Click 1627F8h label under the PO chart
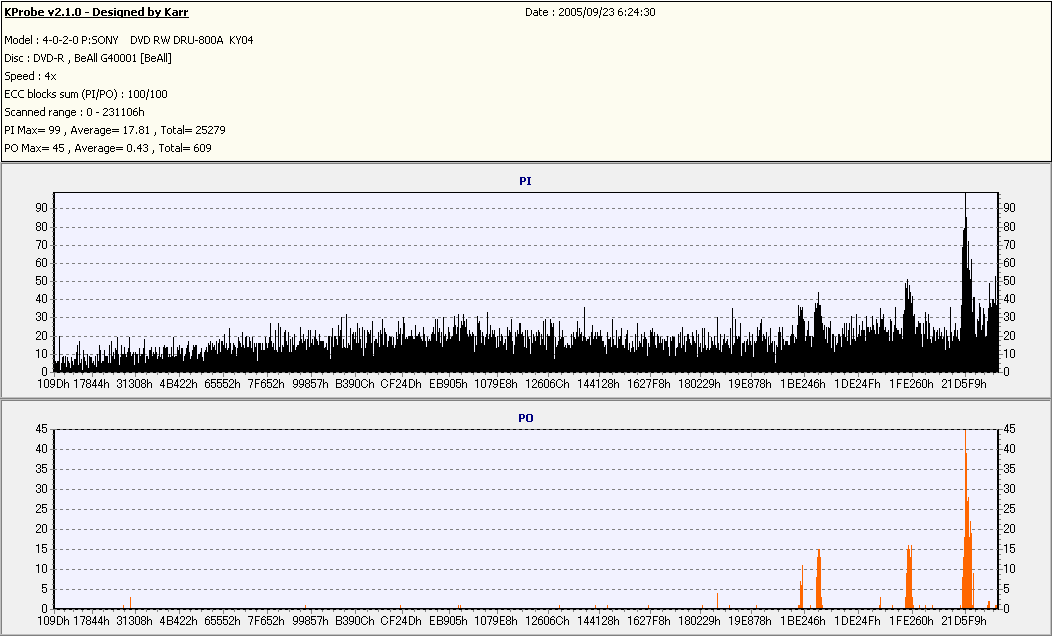The height and width of the screenshot is (636, 1052). coord(649,621)
